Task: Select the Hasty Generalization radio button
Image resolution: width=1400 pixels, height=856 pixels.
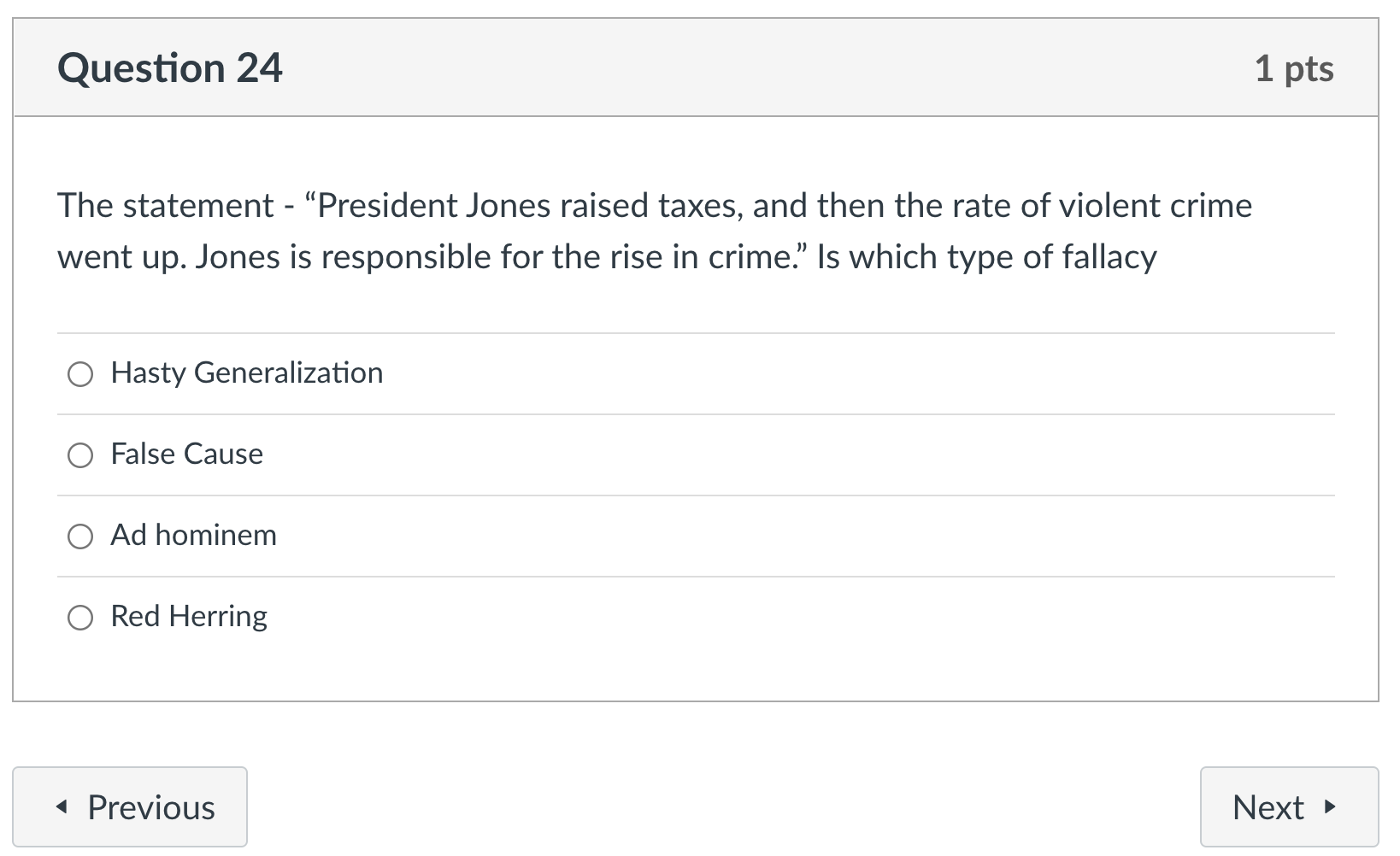Action: click(x=80, y=374)
